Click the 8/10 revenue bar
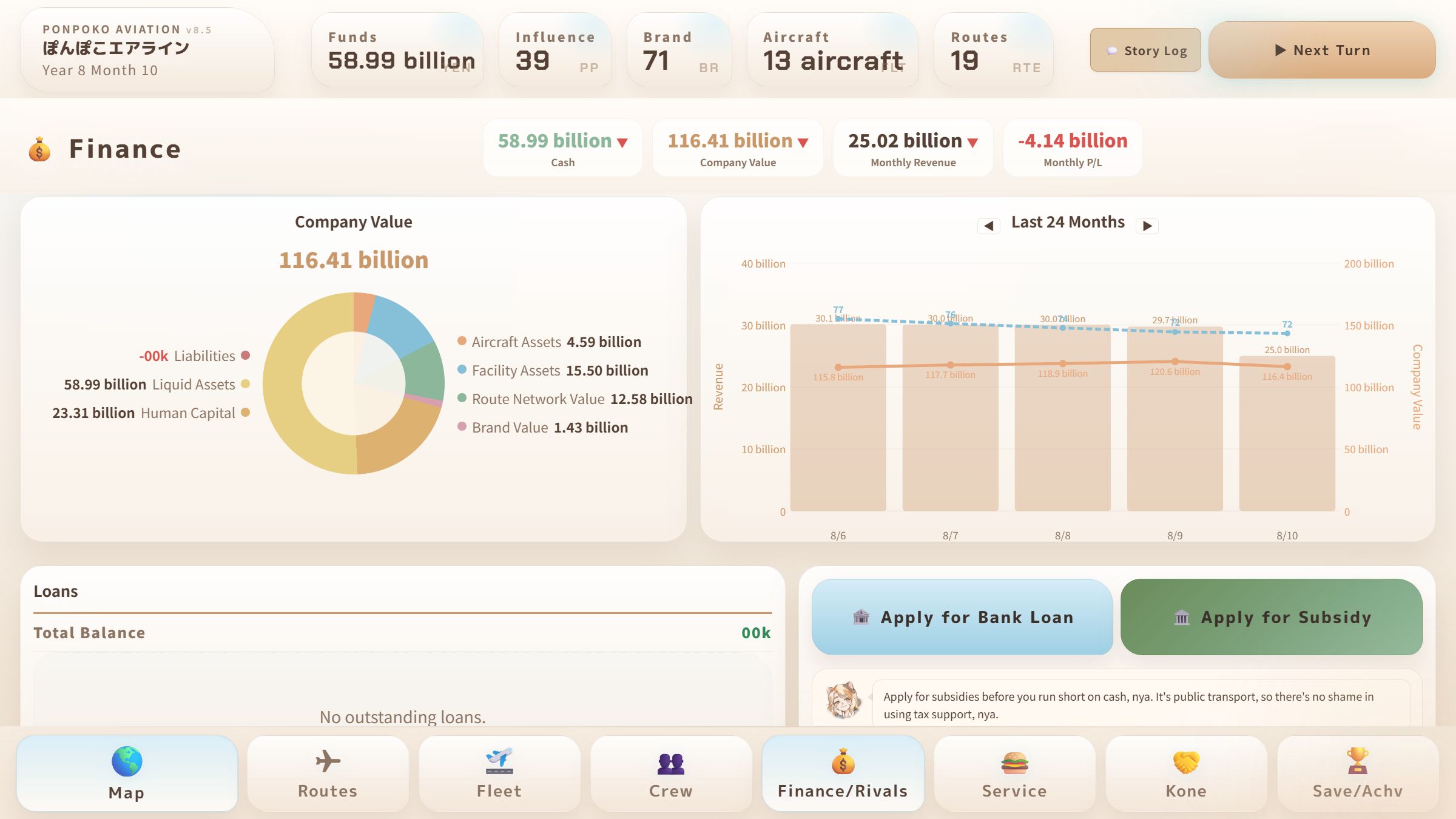 (1287, 434)
